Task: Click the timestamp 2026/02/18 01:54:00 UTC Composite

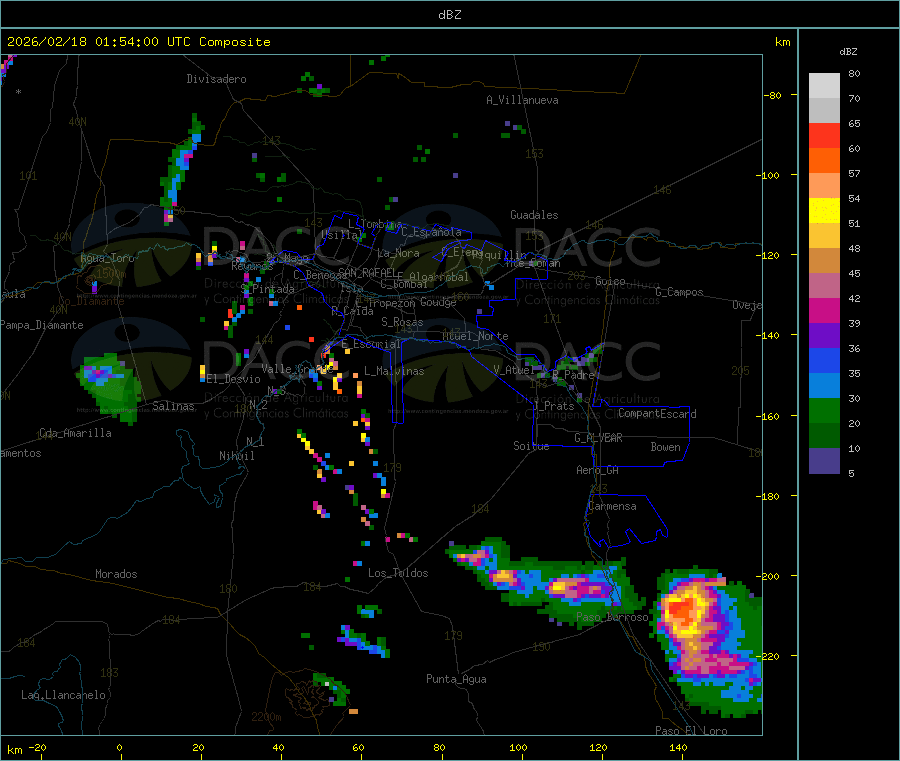Action: pyautogui.click(x=138, y=42)
